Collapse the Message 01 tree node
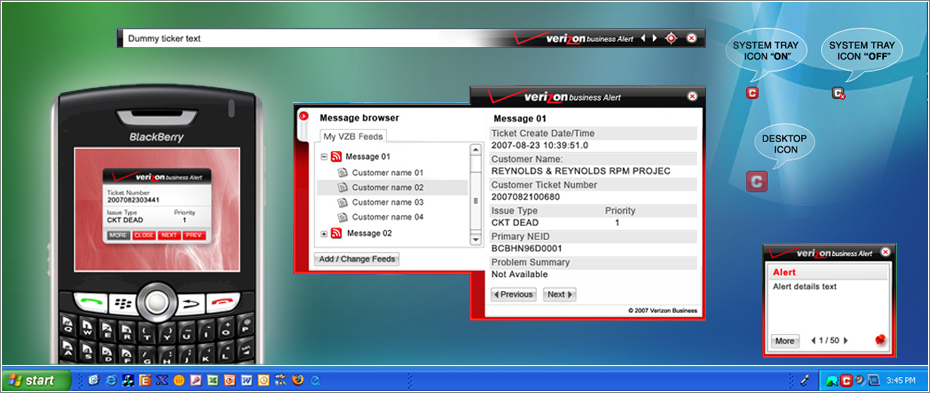930x393 pixels. (324, 157)
